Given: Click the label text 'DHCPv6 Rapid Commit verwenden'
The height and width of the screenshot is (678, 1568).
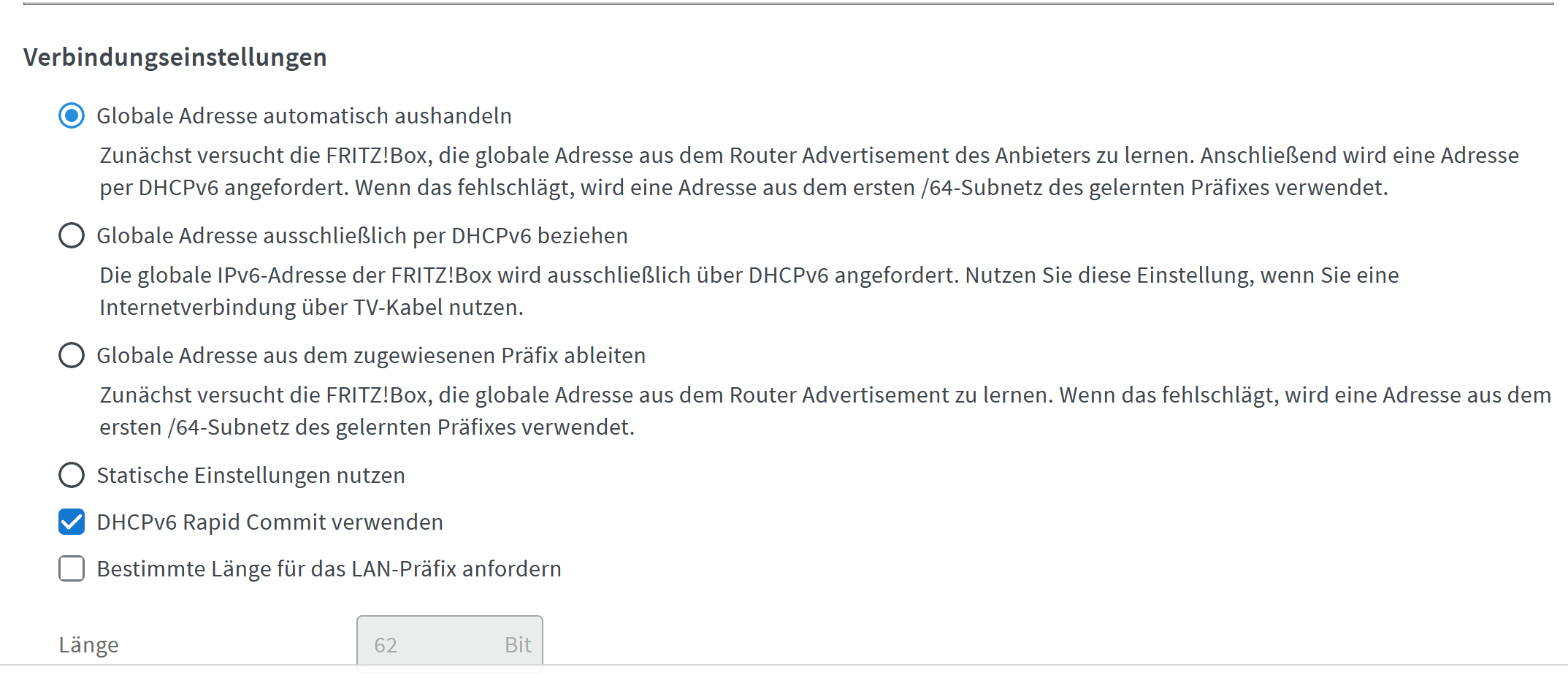Looking at the screenshot, I should 269,522.
